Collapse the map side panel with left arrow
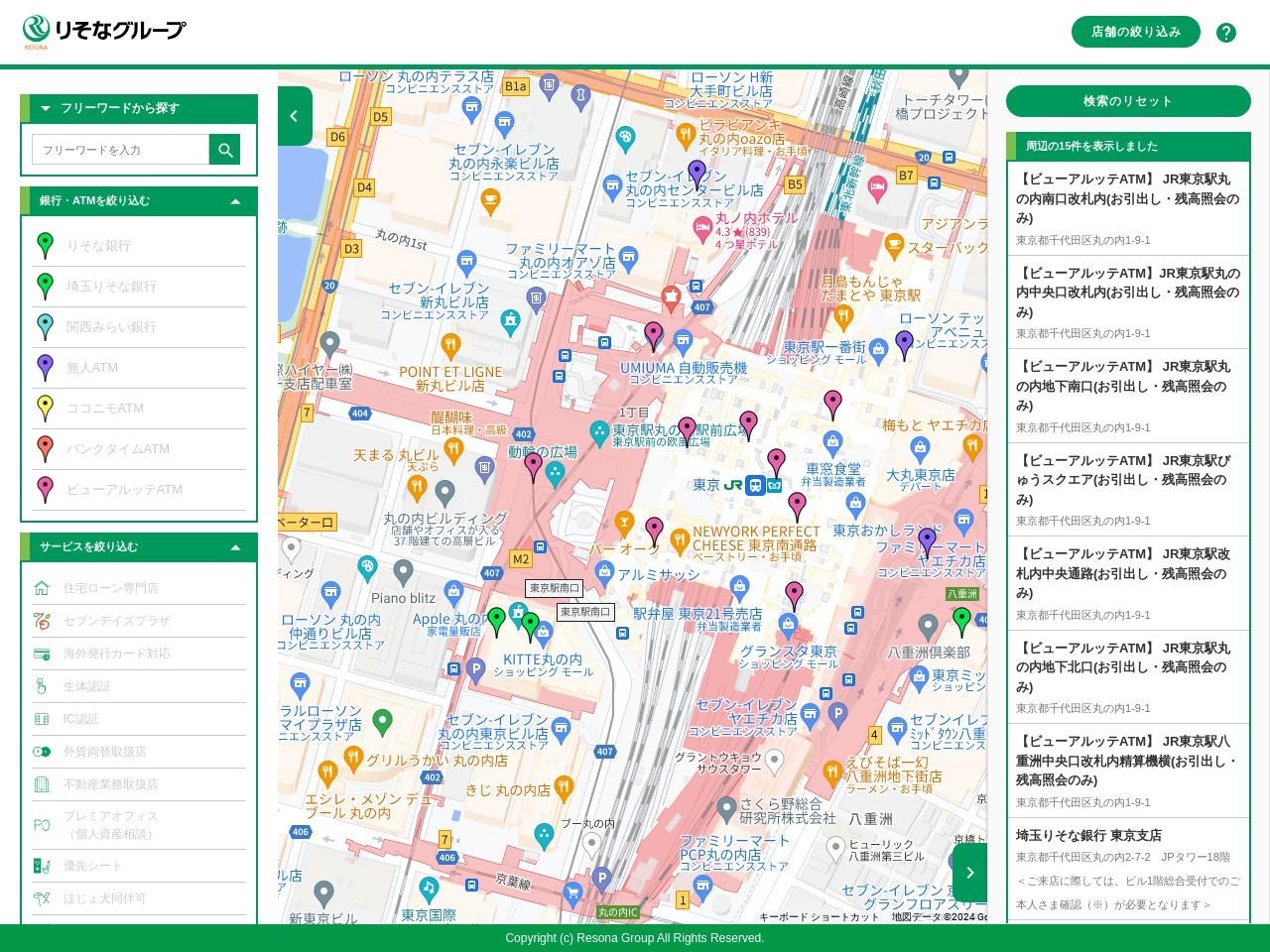1270x952 pixels. click(x=295, y=116)
